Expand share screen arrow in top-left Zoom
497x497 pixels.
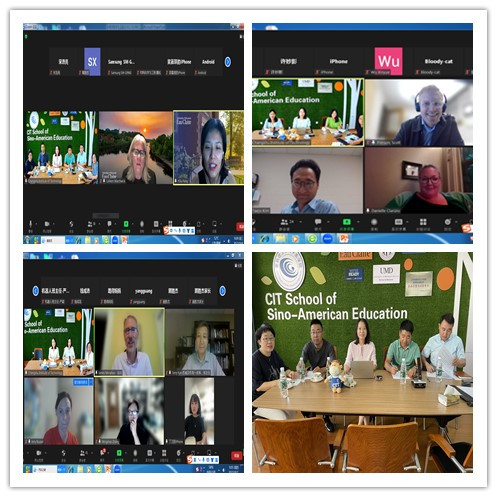133,224
